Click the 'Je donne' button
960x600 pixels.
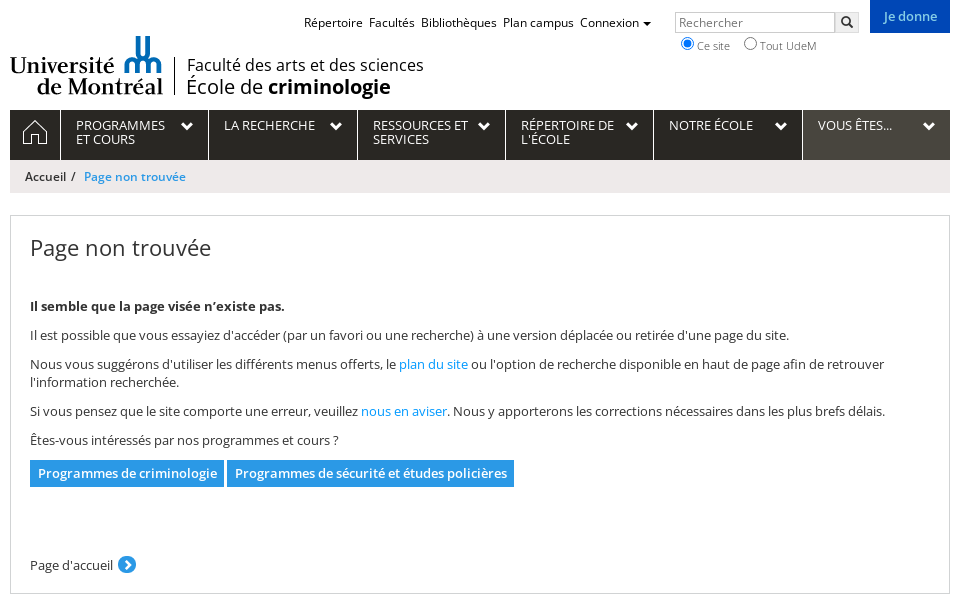click(910, 17)
